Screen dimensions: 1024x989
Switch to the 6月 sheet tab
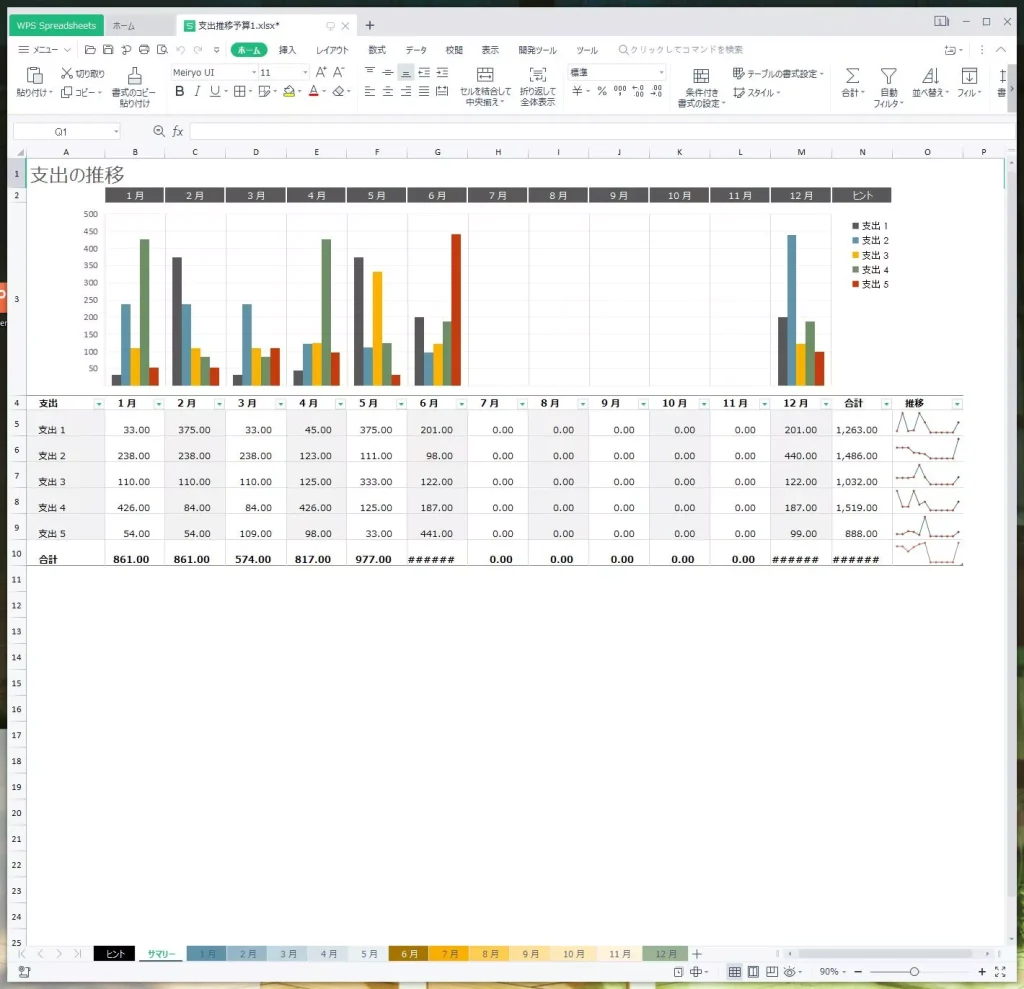(409, 954)
